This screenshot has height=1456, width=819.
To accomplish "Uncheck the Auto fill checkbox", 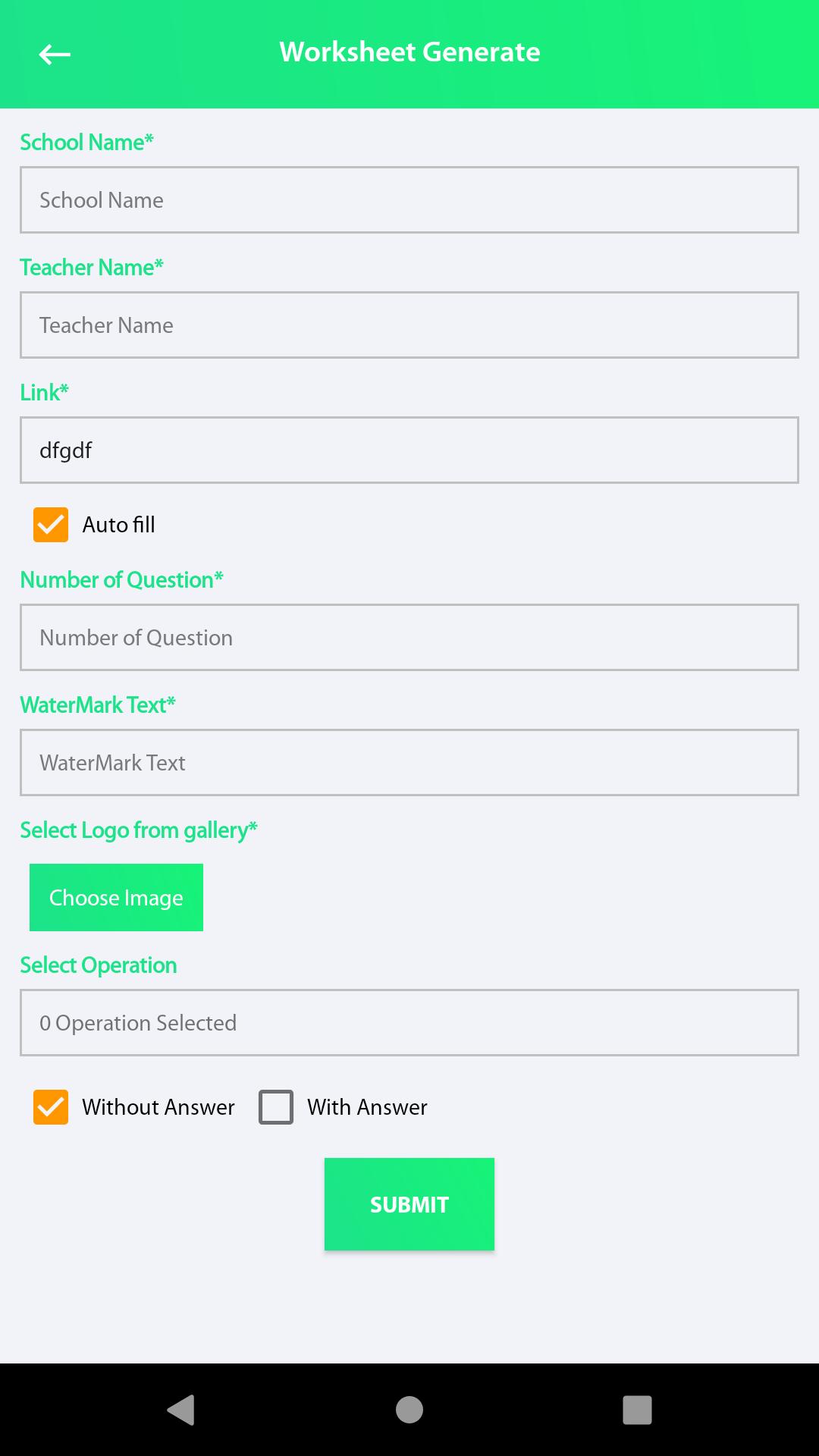I will [51, 525].
